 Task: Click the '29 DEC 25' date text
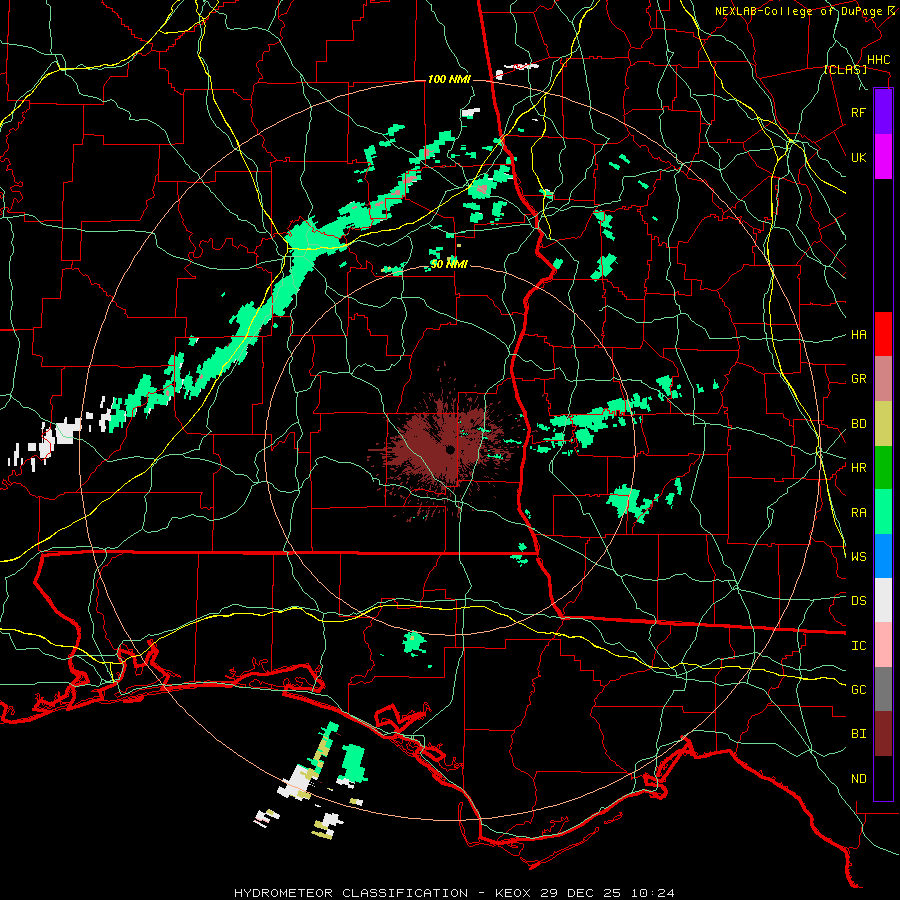click(x=580, y=893)
